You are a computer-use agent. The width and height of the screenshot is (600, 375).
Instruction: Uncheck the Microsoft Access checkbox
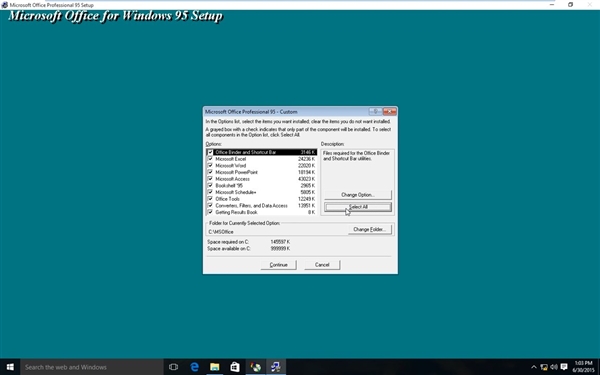210,179
